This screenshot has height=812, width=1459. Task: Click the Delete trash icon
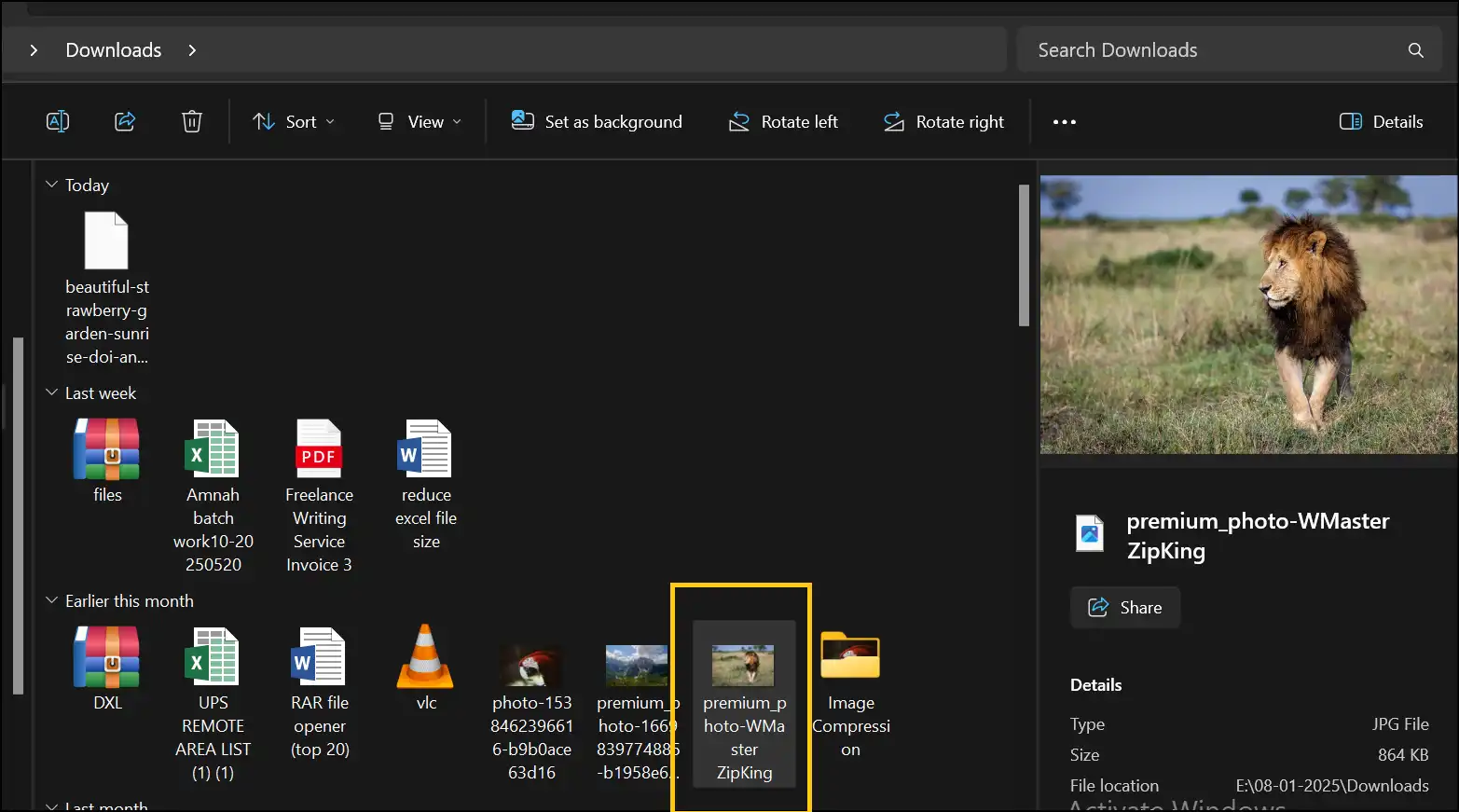pyautogui.click(x=192, y=121)
